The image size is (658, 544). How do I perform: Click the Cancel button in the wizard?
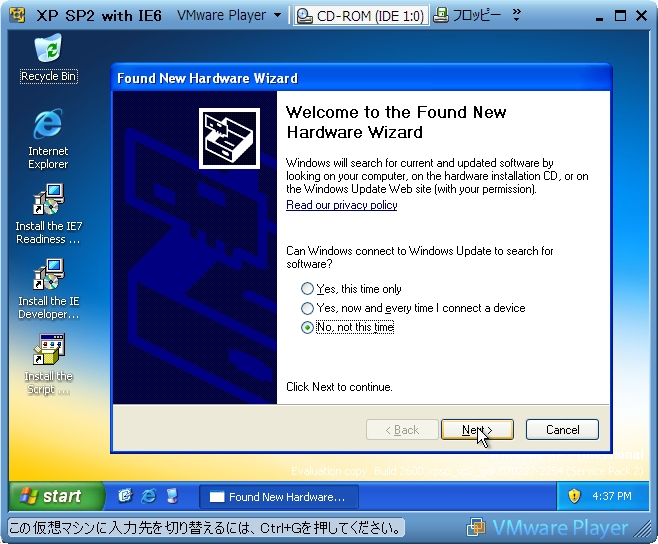562,429
